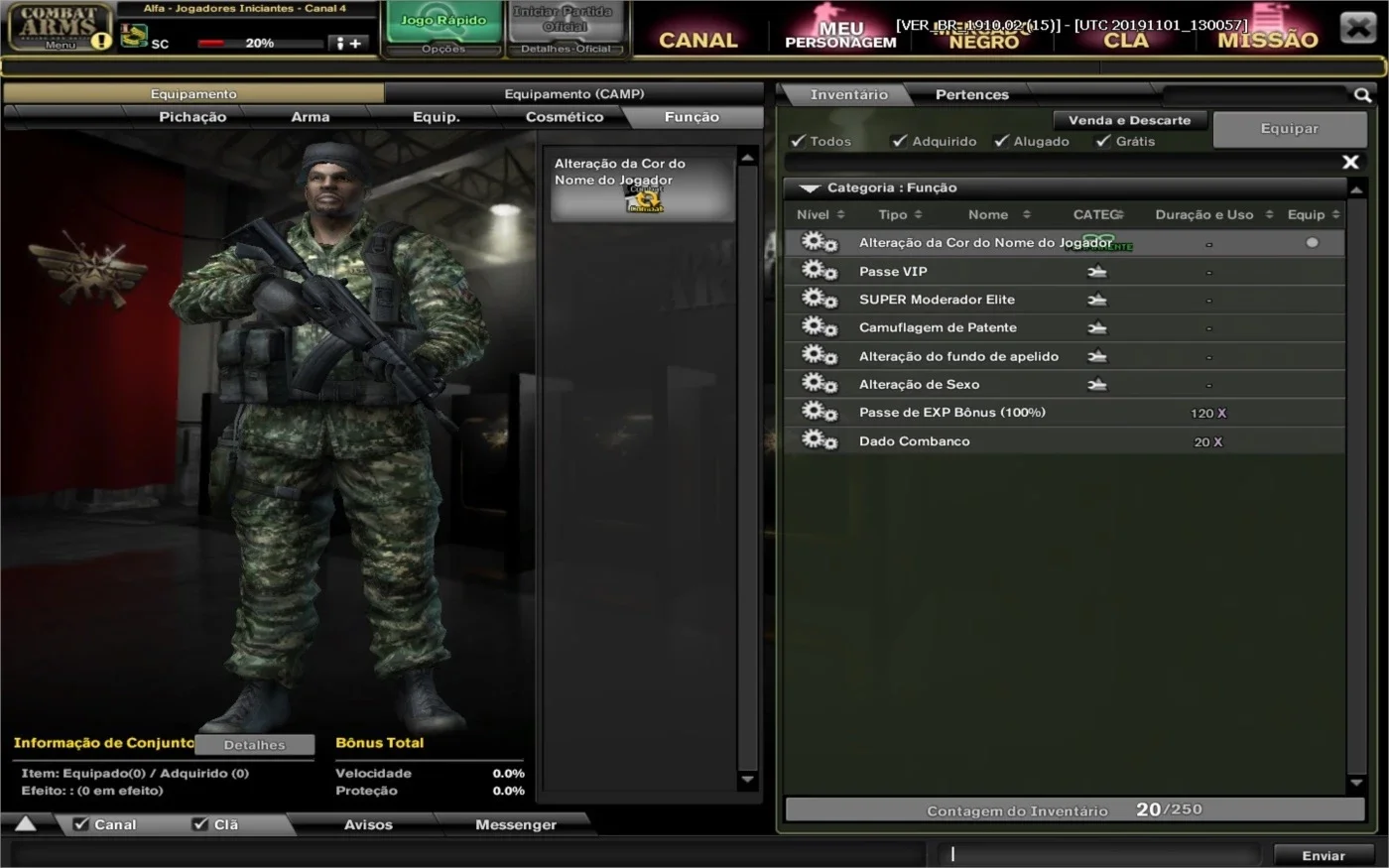
Task: Select the Equip. sub-tab
Action: (x=436, y=117)
